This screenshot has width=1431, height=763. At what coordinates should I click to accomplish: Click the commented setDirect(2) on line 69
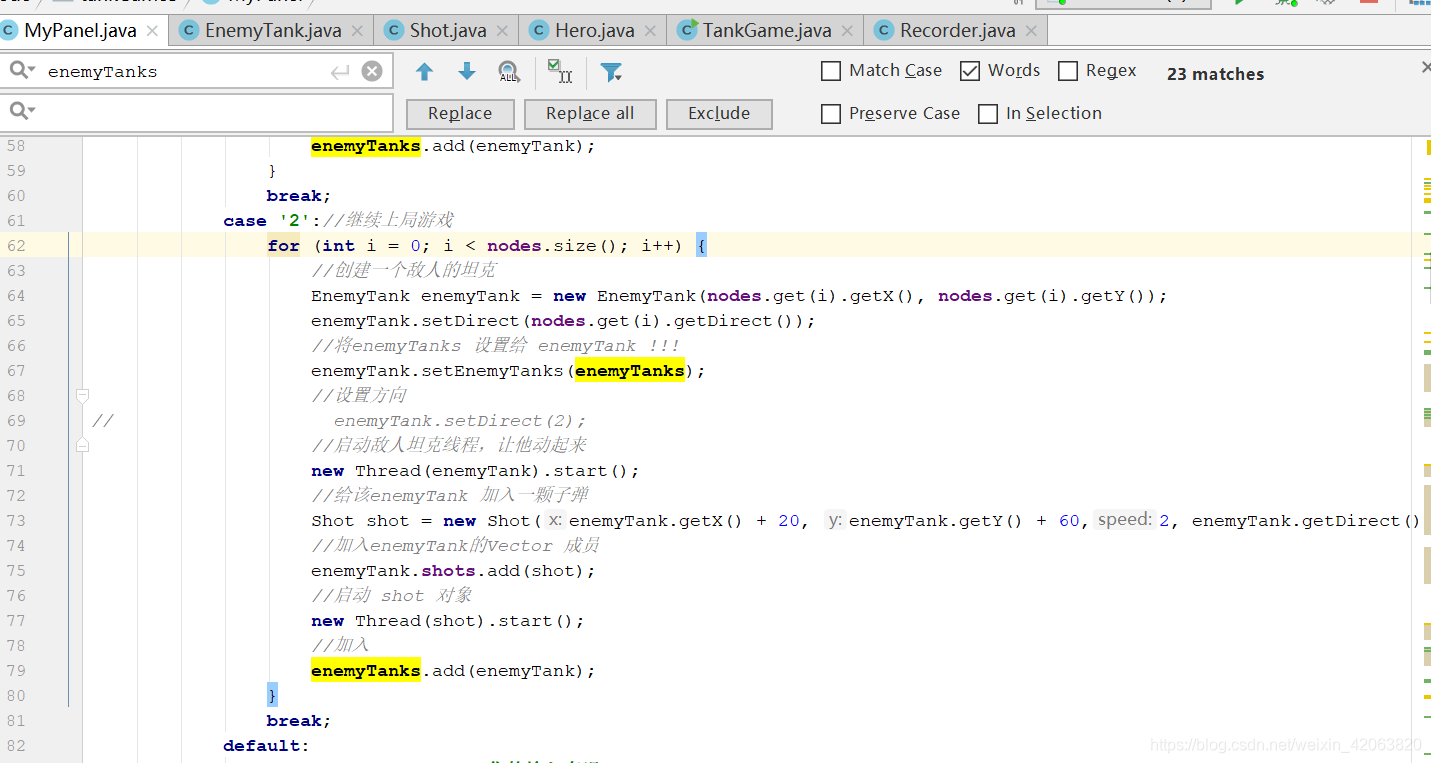[460, 421]
